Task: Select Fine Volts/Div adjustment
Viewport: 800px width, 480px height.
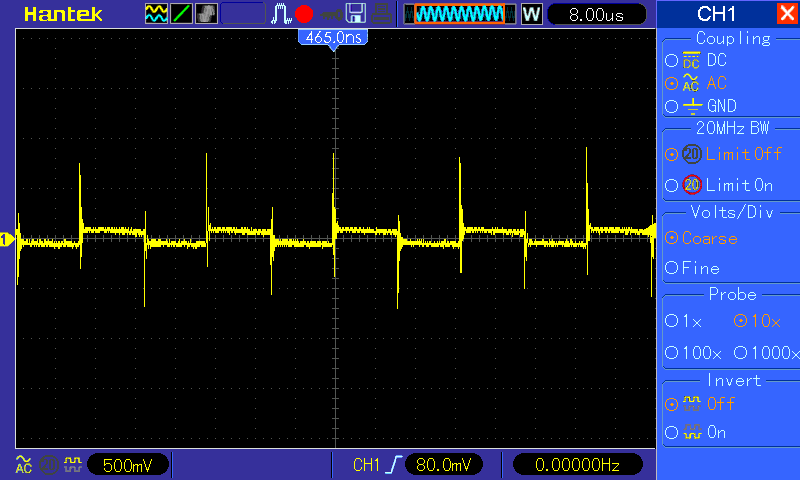Action: 692,268
